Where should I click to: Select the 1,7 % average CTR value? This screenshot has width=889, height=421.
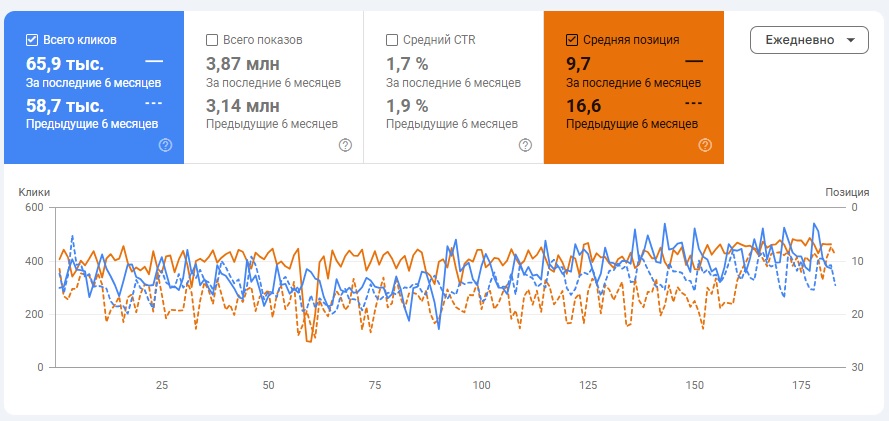tap(407, 63)
